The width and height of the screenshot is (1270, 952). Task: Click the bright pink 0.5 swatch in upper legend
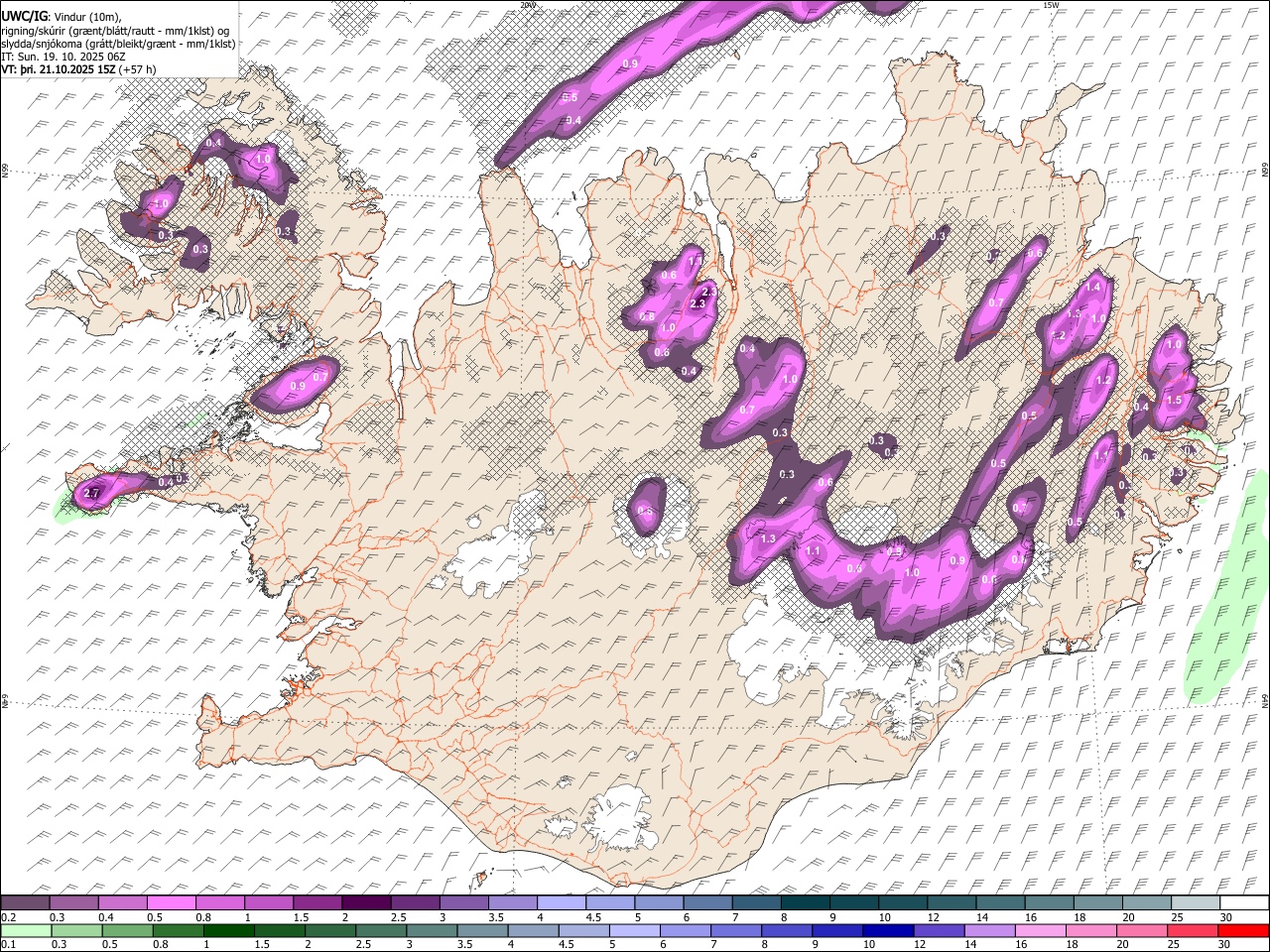click(171, 903)
